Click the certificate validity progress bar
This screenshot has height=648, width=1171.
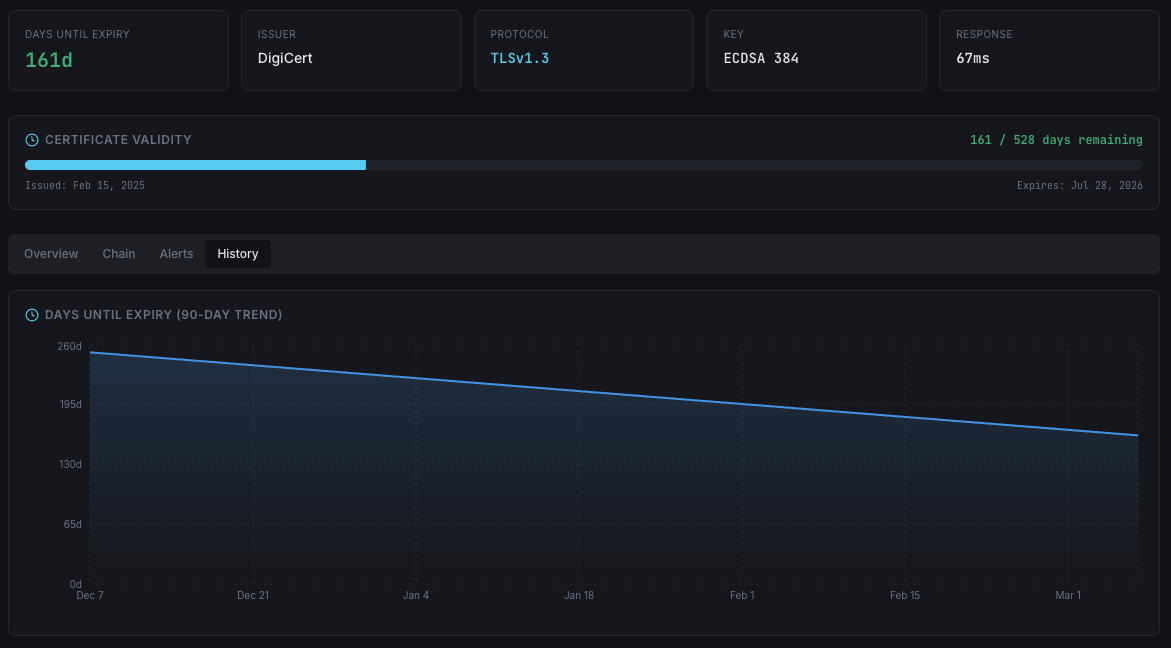(585, 164)
